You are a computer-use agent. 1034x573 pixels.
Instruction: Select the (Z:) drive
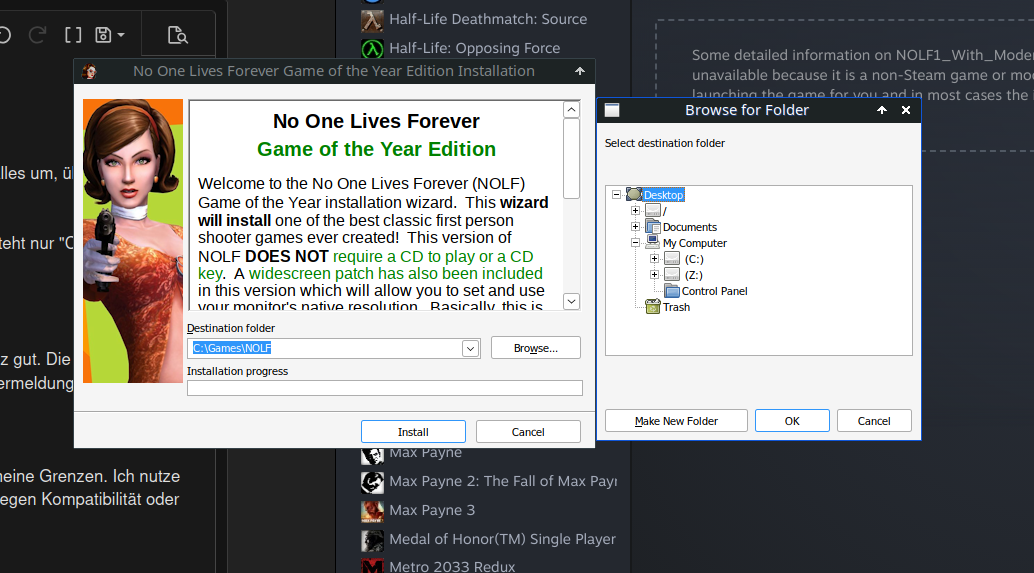(x=694, y=275)
